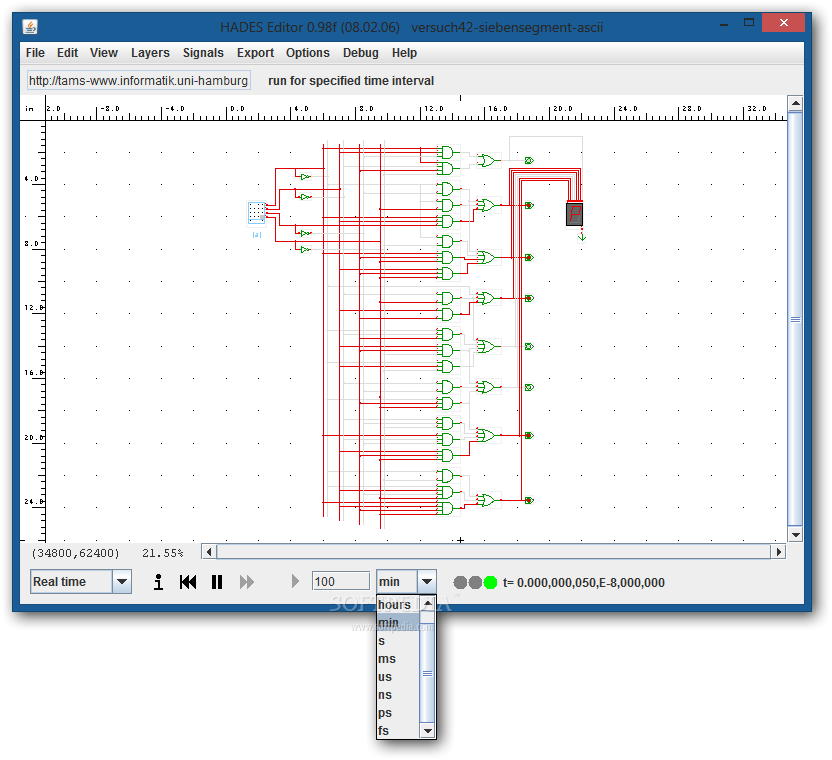Click the bottom inverter gate
The width and height of the screenshot is (832, 760).
point(305,249)
